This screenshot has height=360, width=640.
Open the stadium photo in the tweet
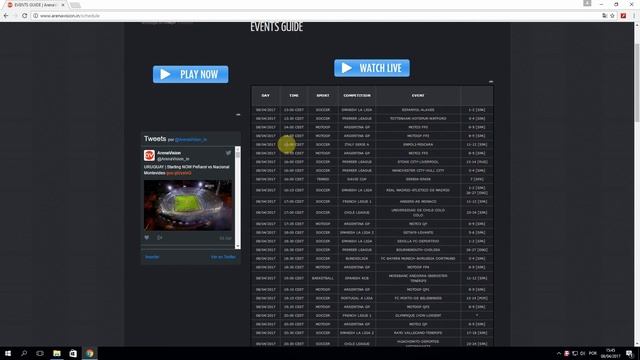pos(188,205)
